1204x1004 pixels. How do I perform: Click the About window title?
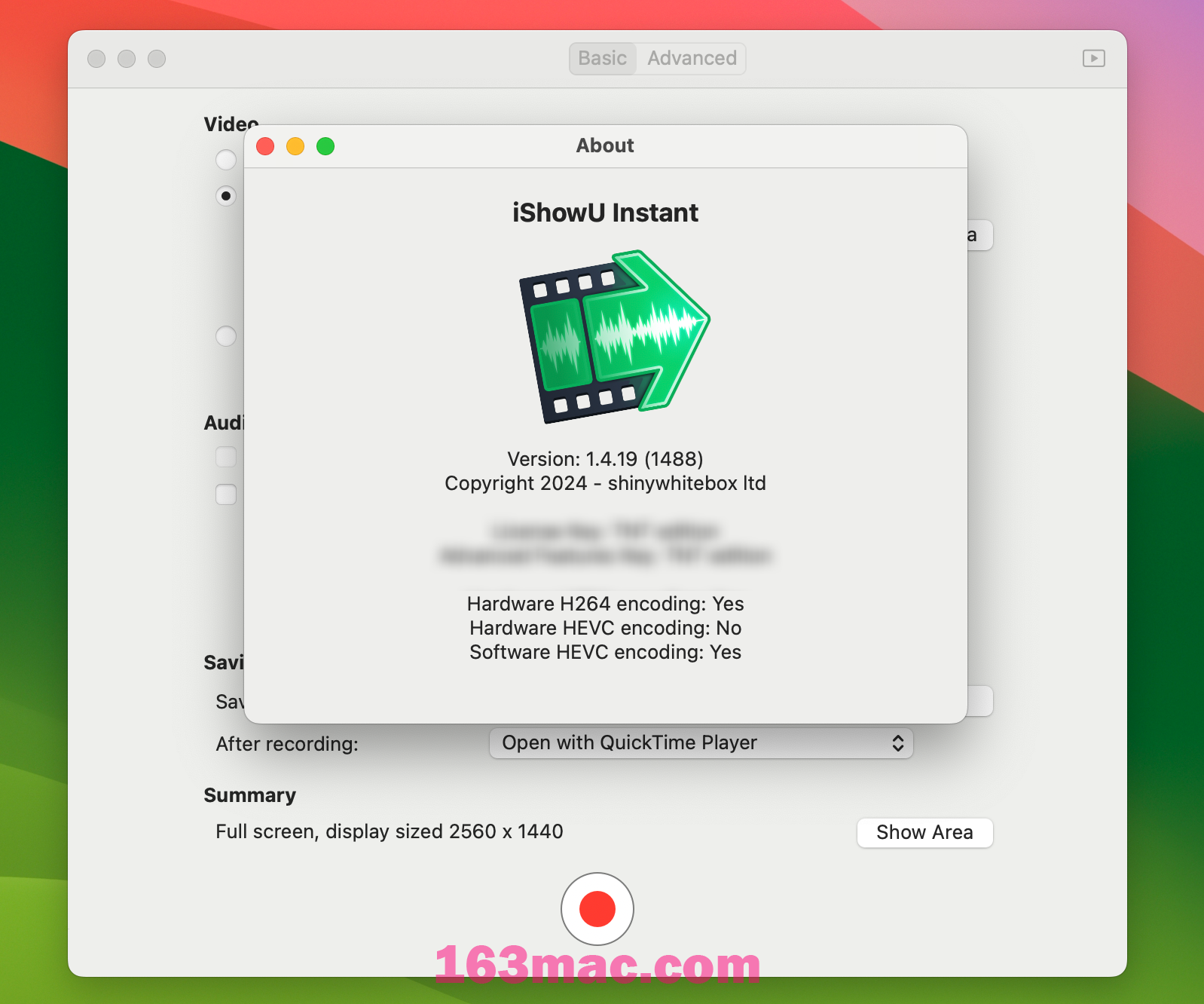pyautogui.click(x=605, y=145)
